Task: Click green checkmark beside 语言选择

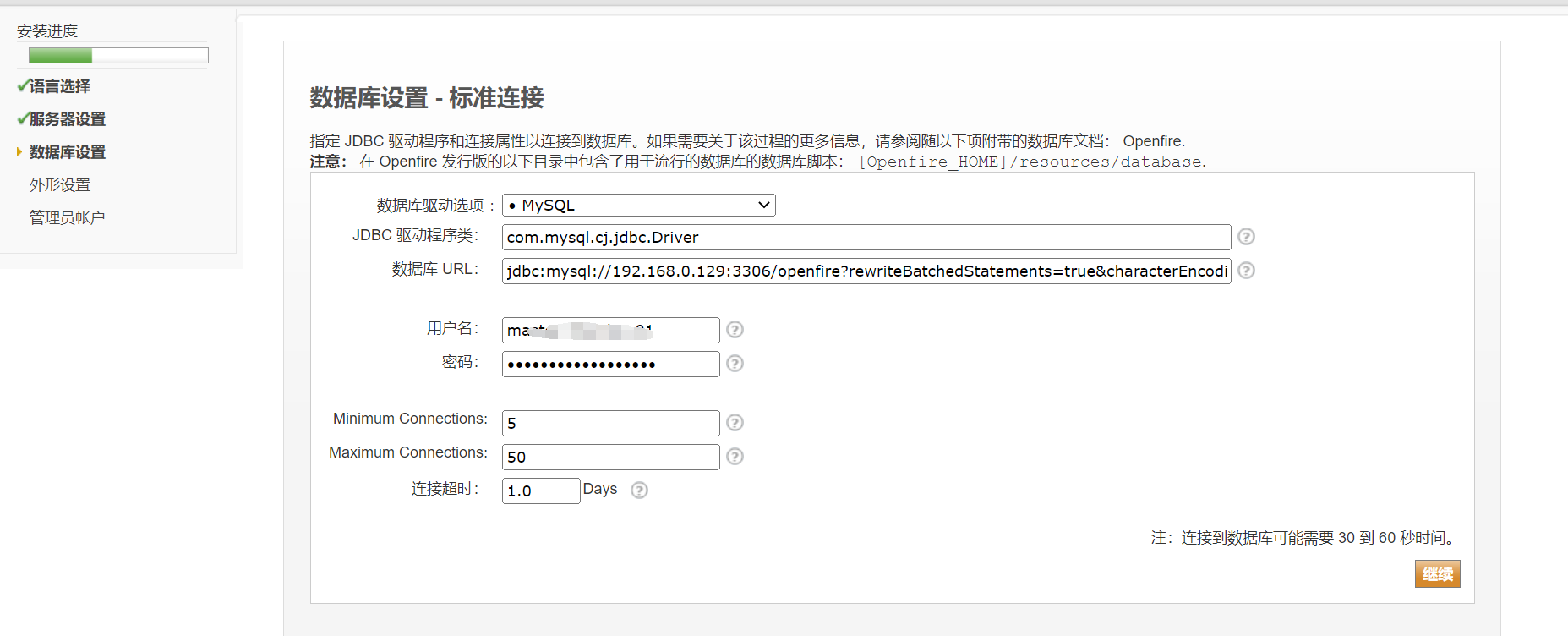Action: coord(23,86)
